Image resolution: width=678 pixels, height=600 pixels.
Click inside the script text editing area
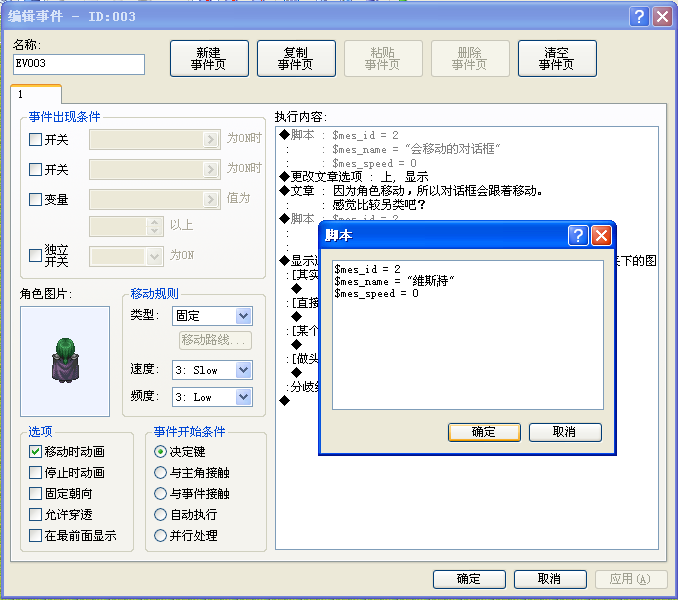[x=468, y=335]
